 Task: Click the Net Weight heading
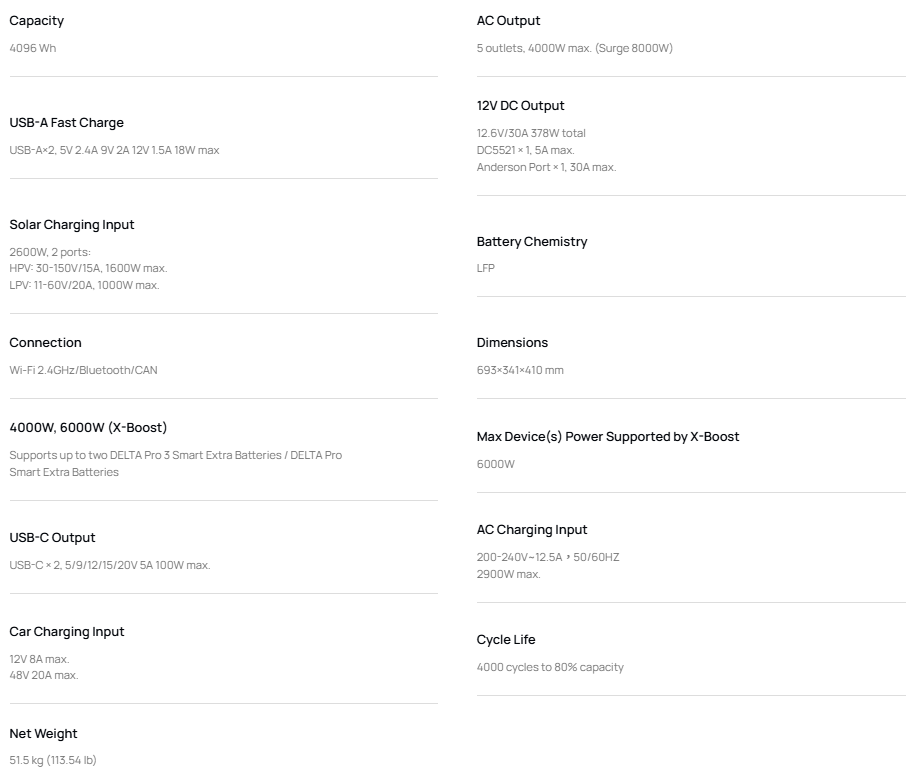tap(43, 734)
